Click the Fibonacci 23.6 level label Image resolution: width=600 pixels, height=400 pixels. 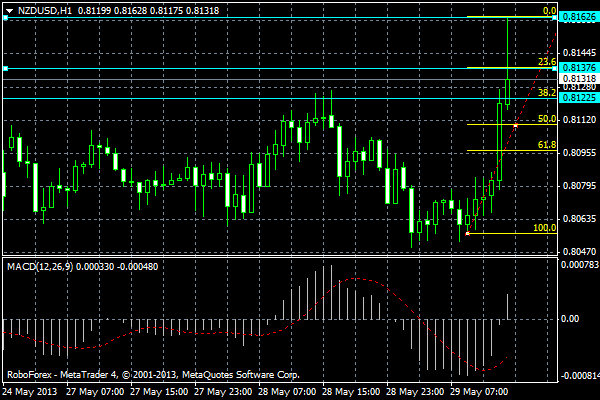(547, 62)
